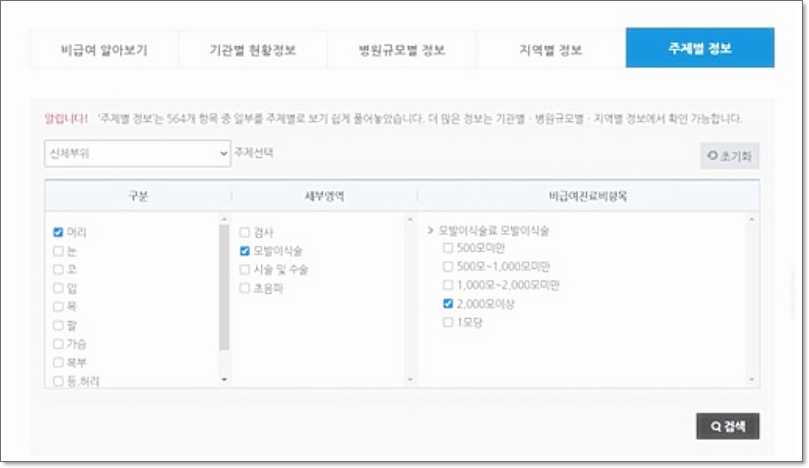Image resolution: width=809 pixels, height=468 pixels.
Task: Uncheck the 모발이식술 checkbox in 세부영역
Action: click(245, 251)
